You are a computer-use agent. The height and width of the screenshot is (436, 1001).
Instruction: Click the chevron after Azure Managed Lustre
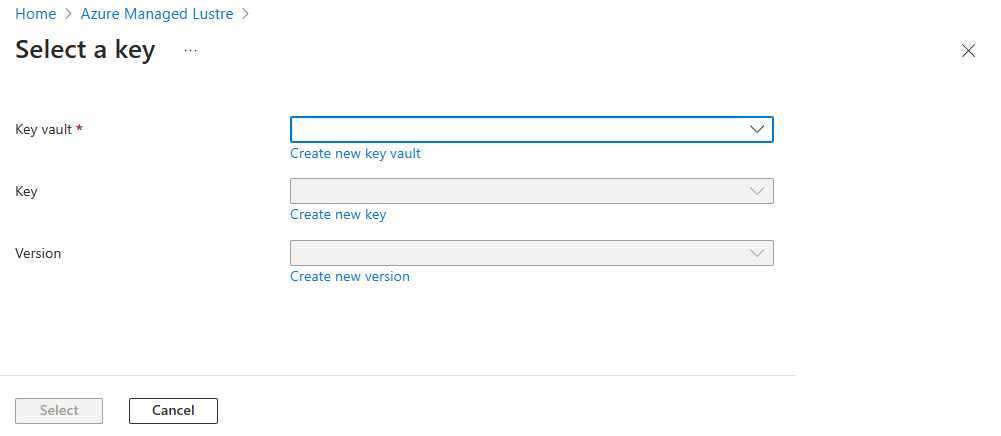point(246,14)
